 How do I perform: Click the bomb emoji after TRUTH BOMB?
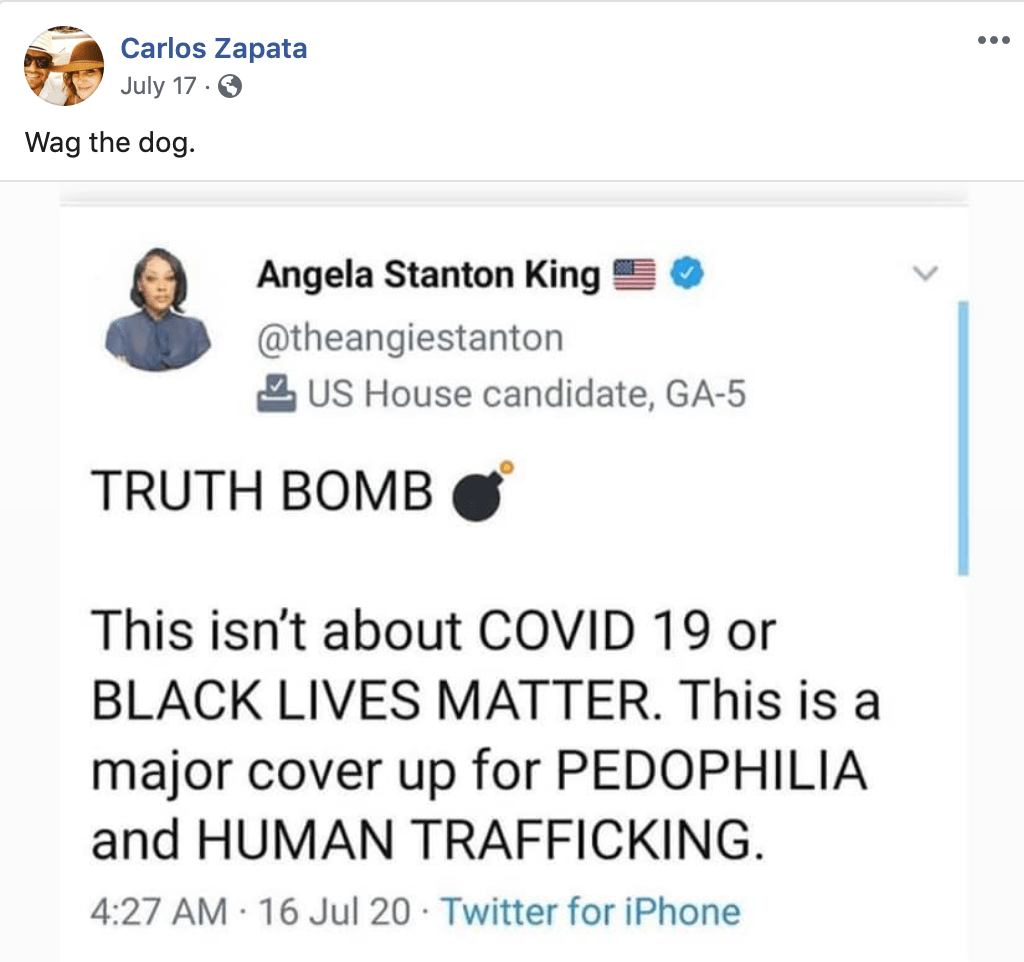tap(483, 490)
